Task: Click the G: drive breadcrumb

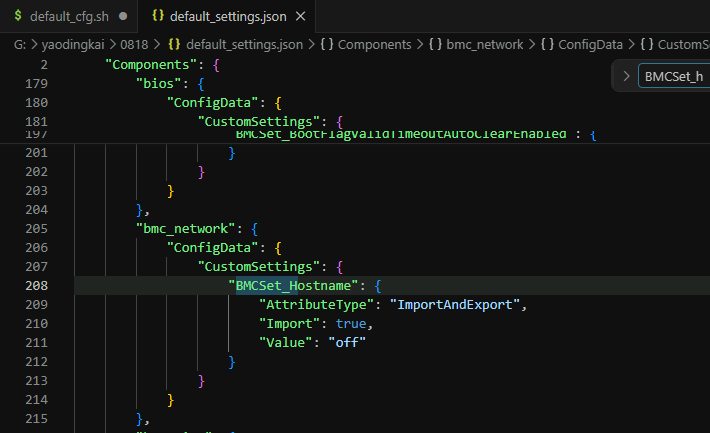Action: 19,44
